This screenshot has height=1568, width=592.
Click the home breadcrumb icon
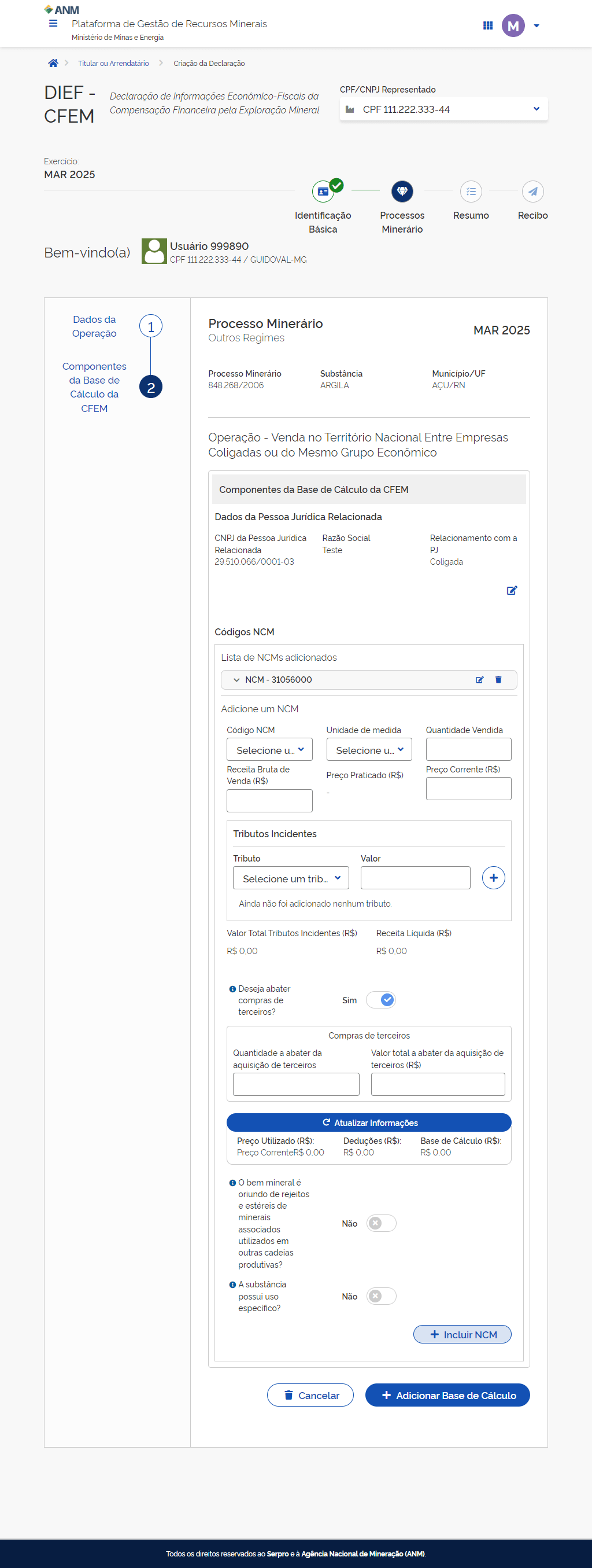pos(53,63)
